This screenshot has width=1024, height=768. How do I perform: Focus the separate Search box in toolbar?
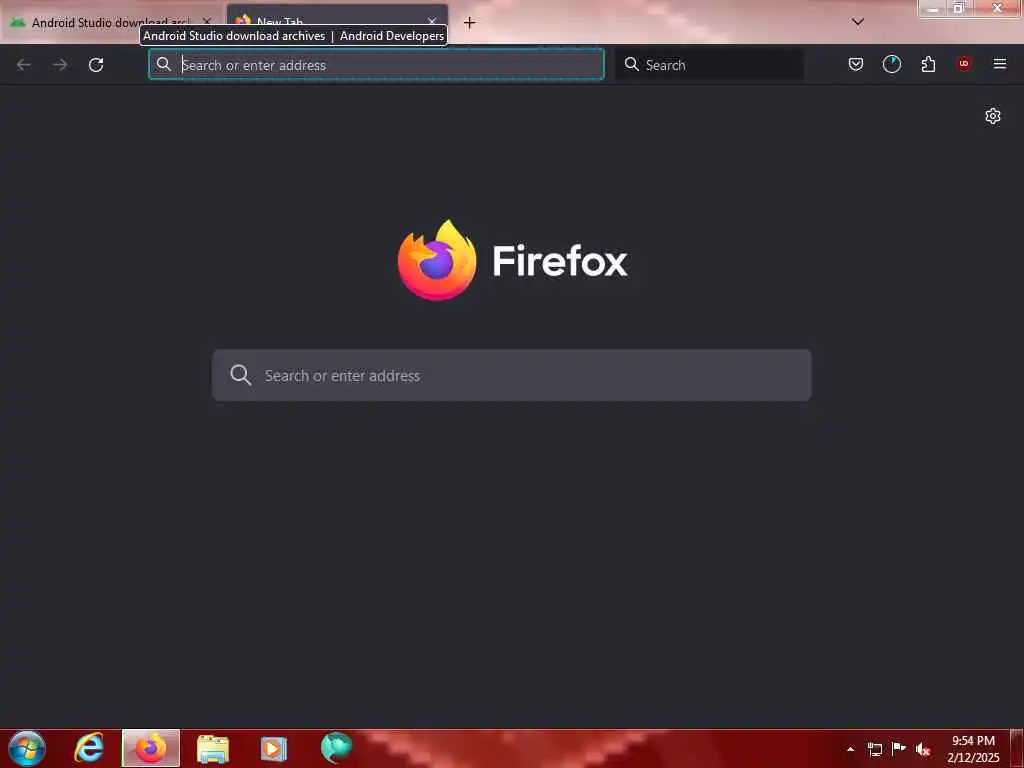710,65
